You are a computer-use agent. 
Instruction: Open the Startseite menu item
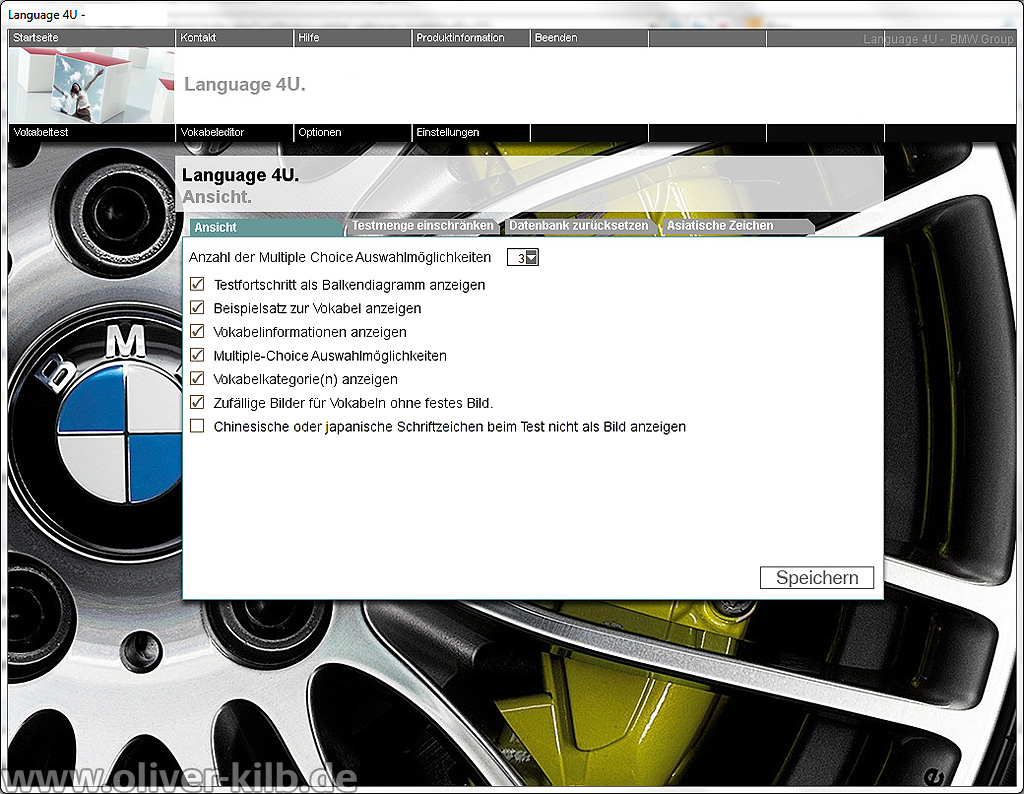(x=91, y=38)
